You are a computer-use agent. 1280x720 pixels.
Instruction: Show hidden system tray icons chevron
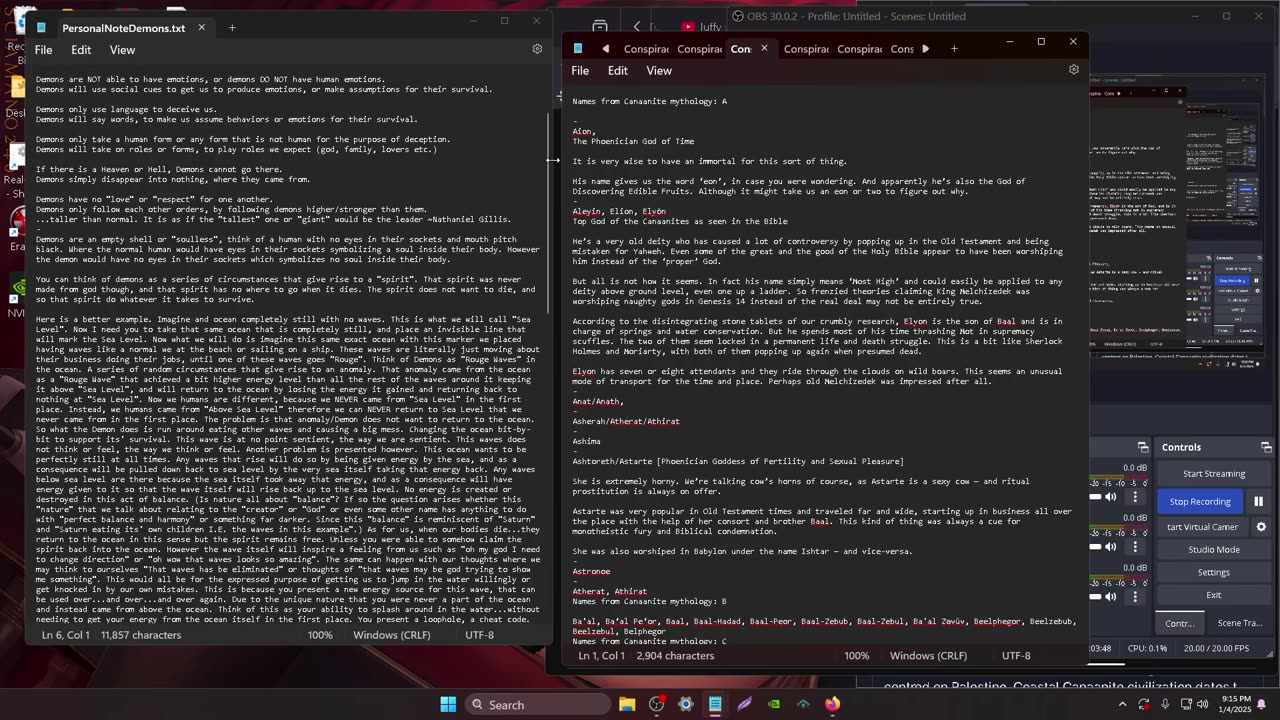[1122, 704]
